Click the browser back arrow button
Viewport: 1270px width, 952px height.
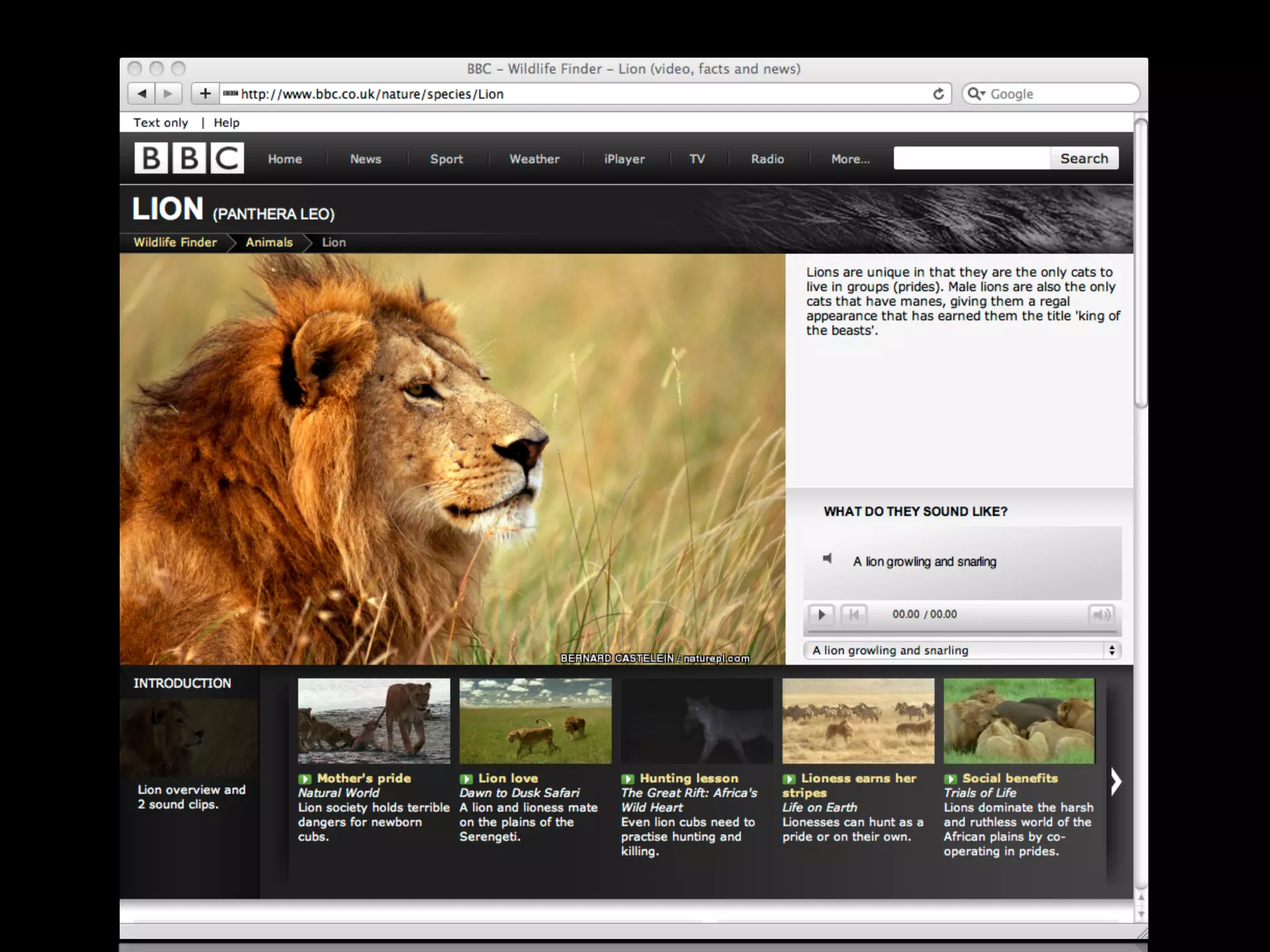click(x=142, y=94)
